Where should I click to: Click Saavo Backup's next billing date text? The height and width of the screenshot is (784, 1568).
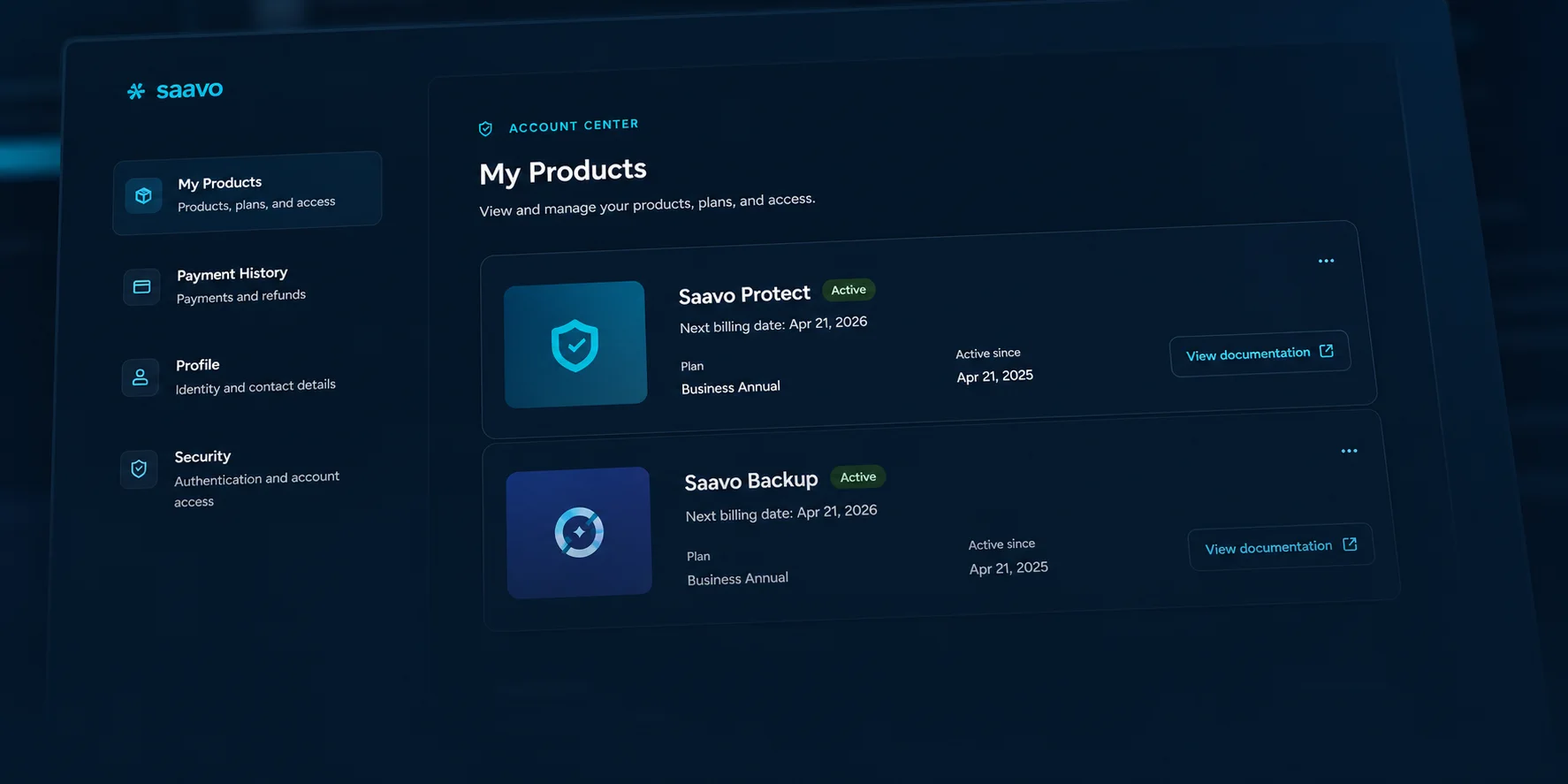[781, 513]
